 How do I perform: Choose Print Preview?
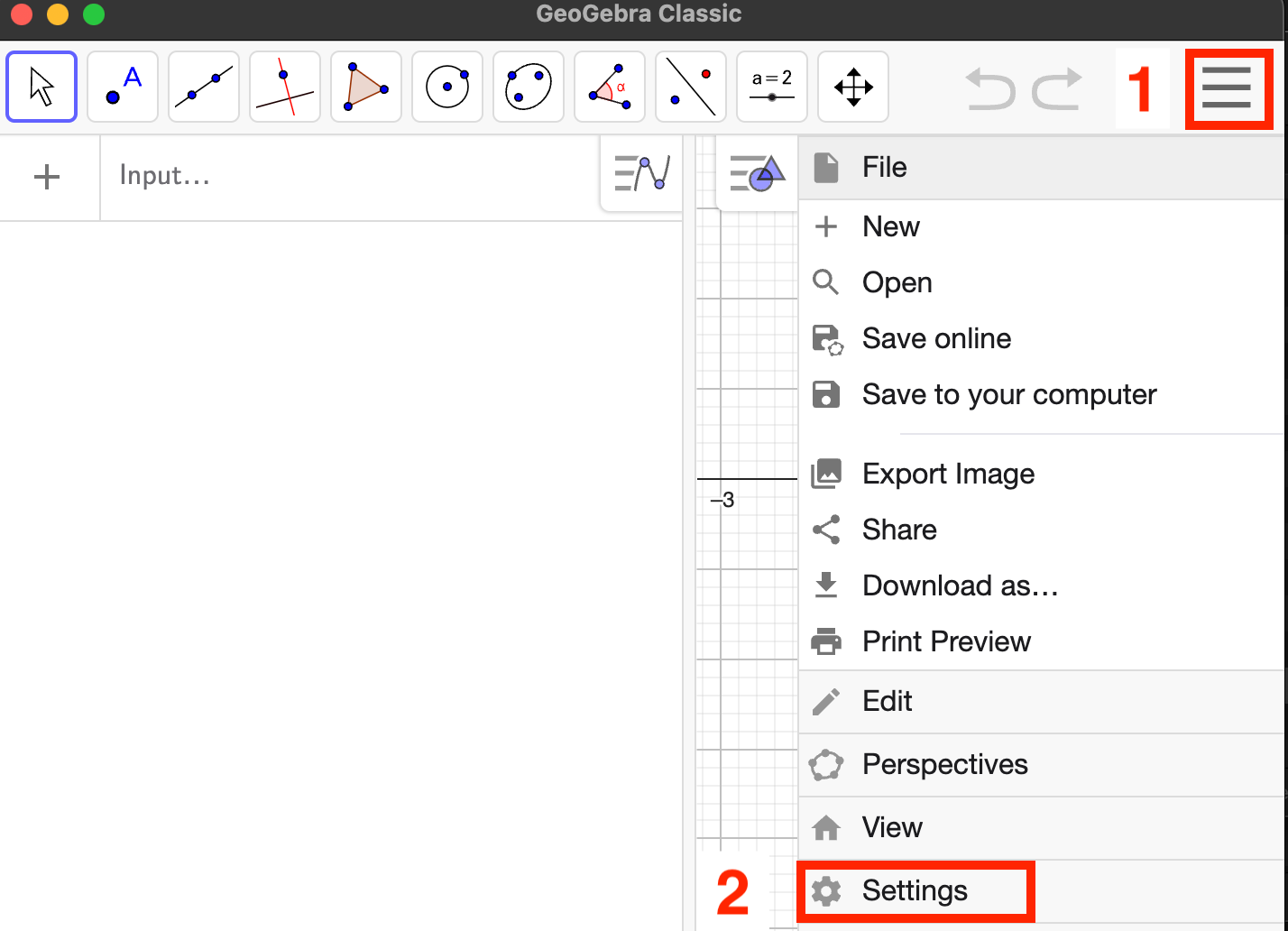1042,641
